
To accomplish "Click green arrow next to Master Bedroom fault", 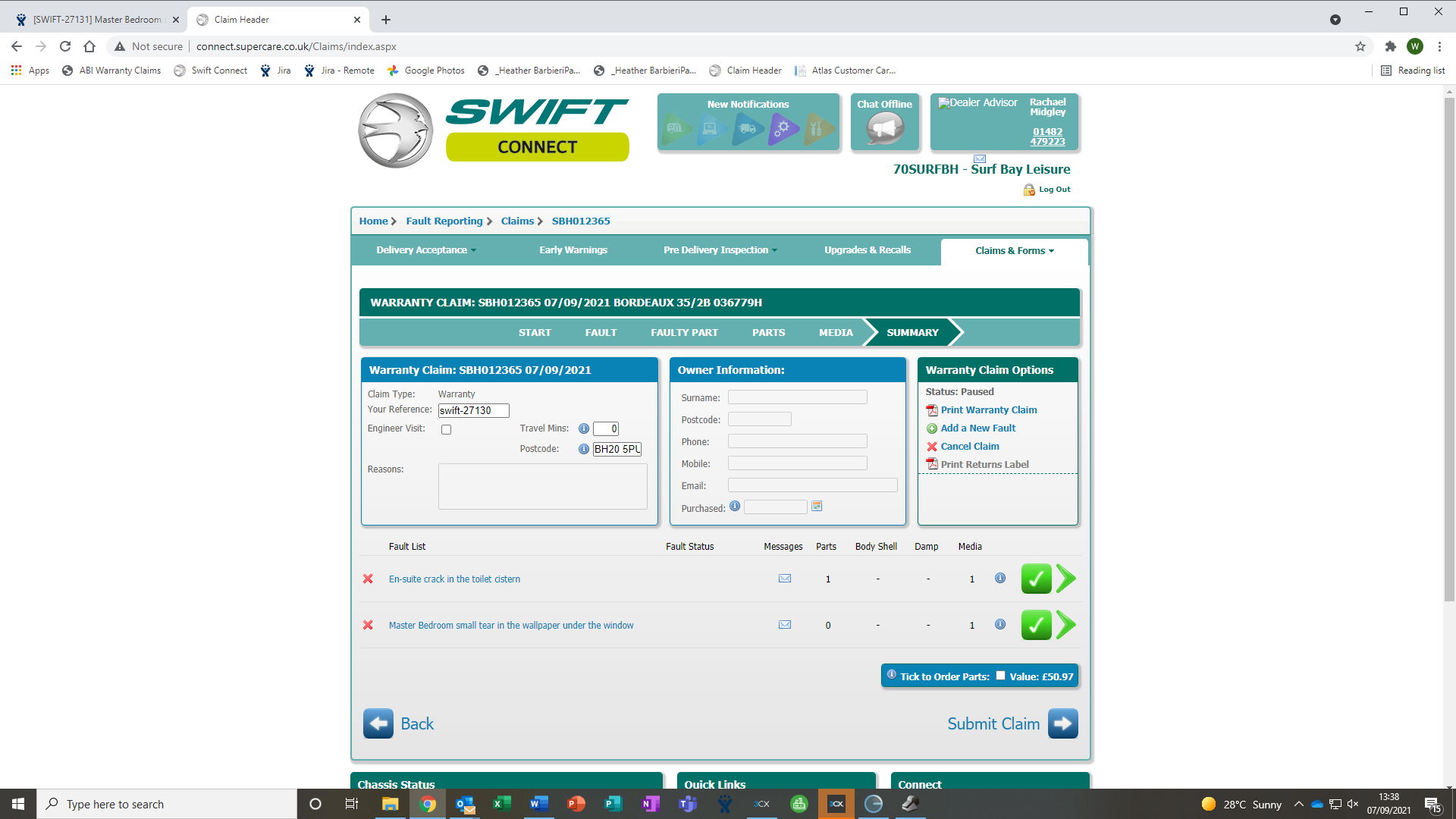I will (1065, 625).
